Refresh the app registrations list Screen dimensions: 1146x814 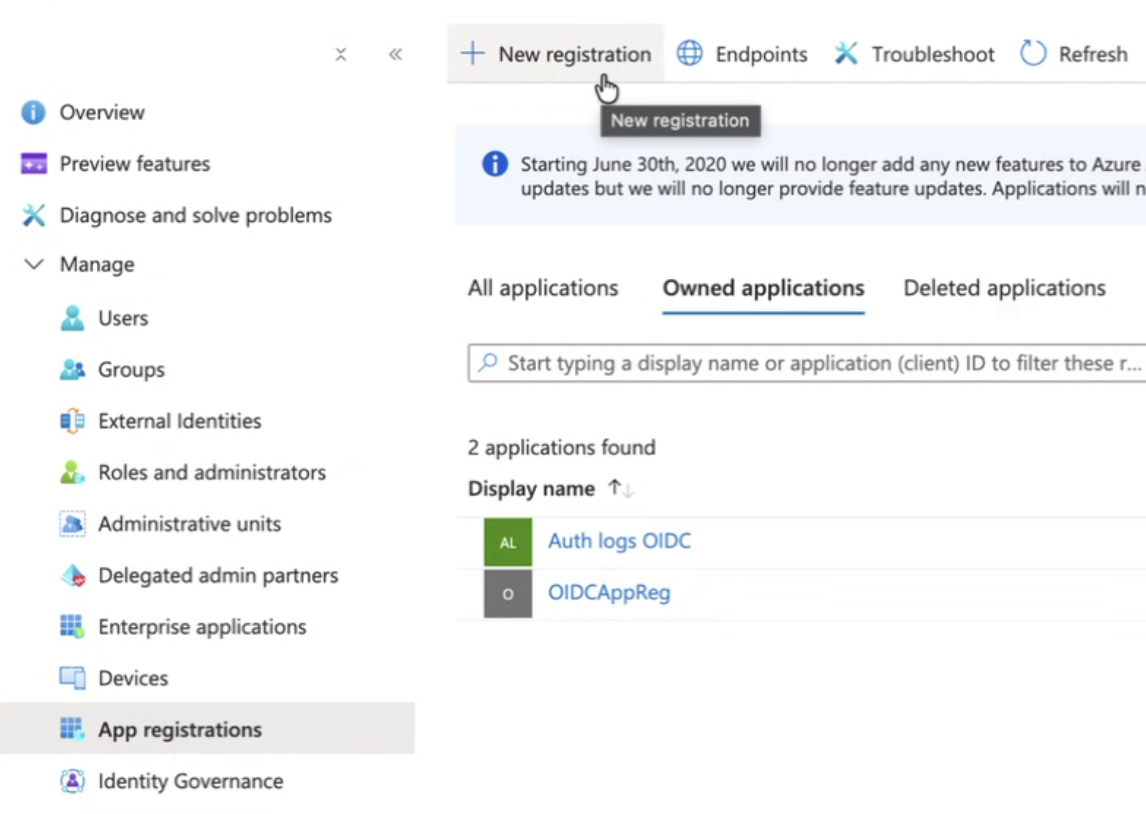tap(1073, 54)
